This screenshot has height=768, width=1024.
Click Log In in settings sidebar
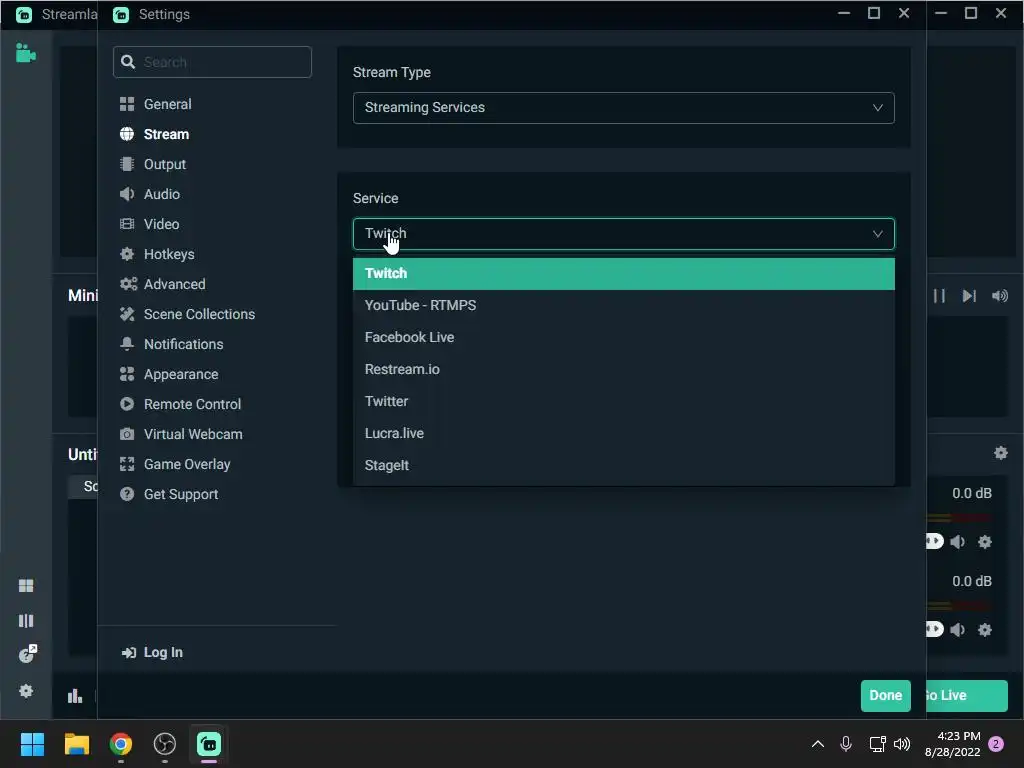(x=152, y=652)
